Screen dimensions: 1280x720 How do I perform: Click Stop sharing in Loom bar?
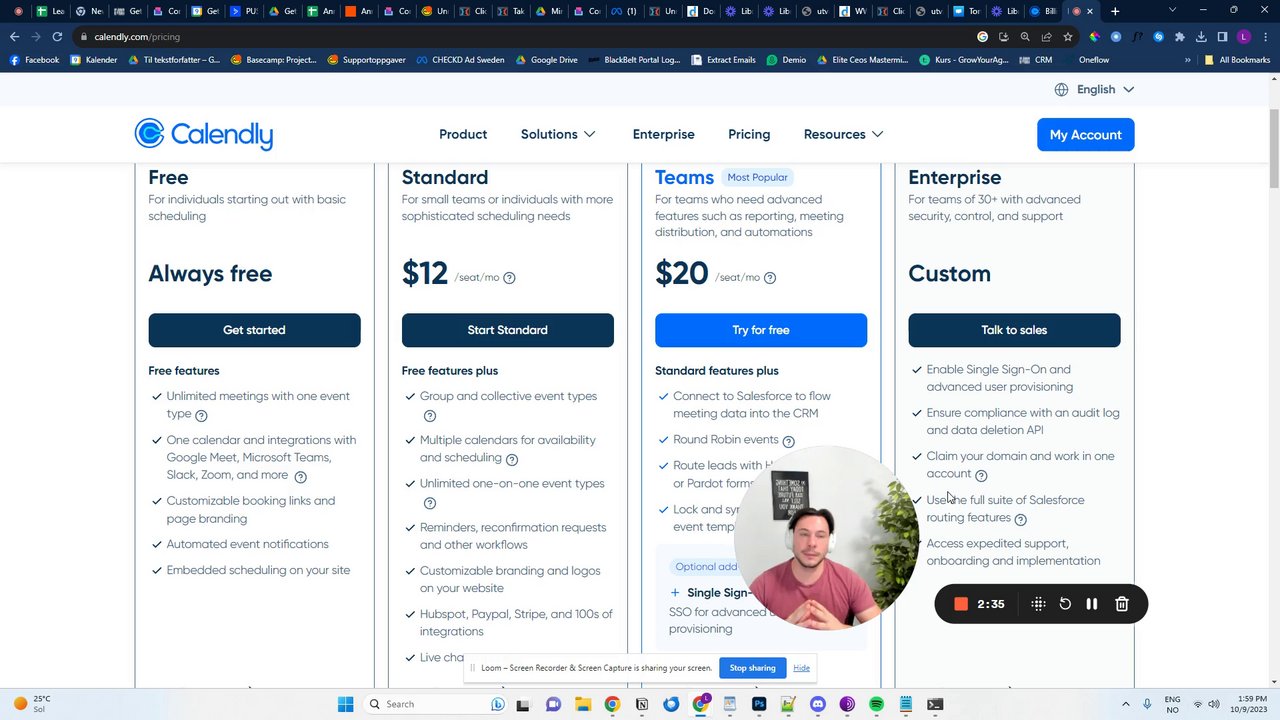[x=752, y=668]
